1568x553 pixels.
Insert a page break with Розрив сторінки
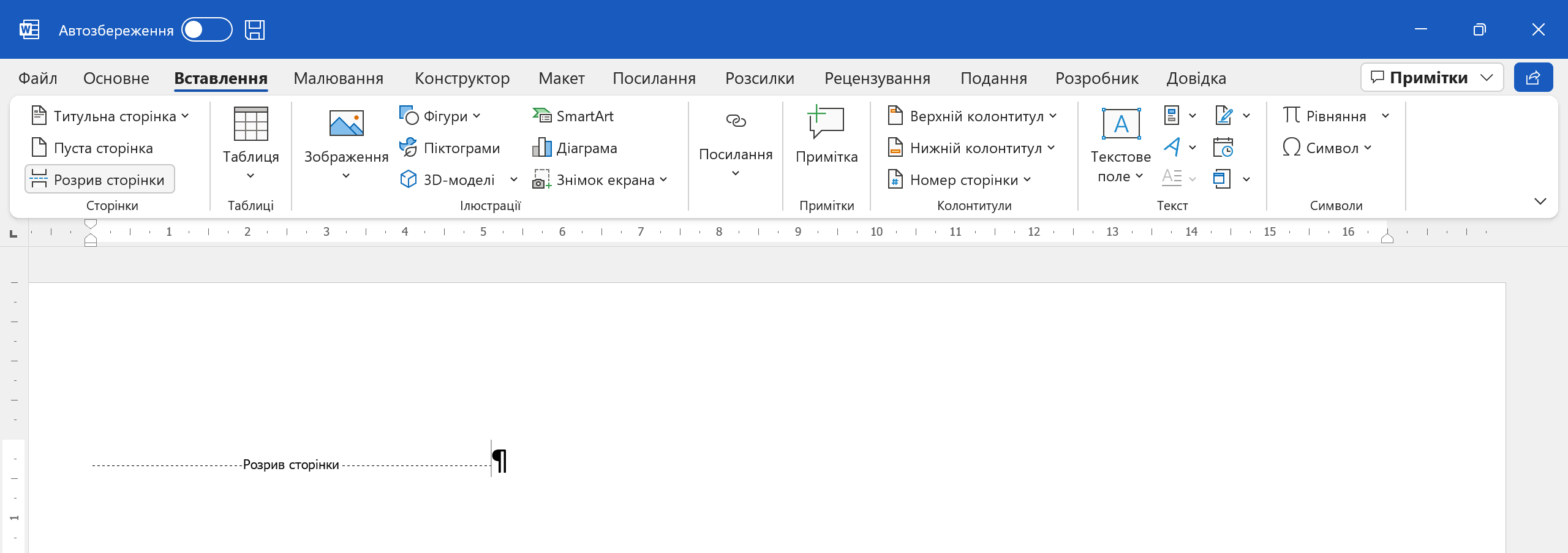point(100,179)
